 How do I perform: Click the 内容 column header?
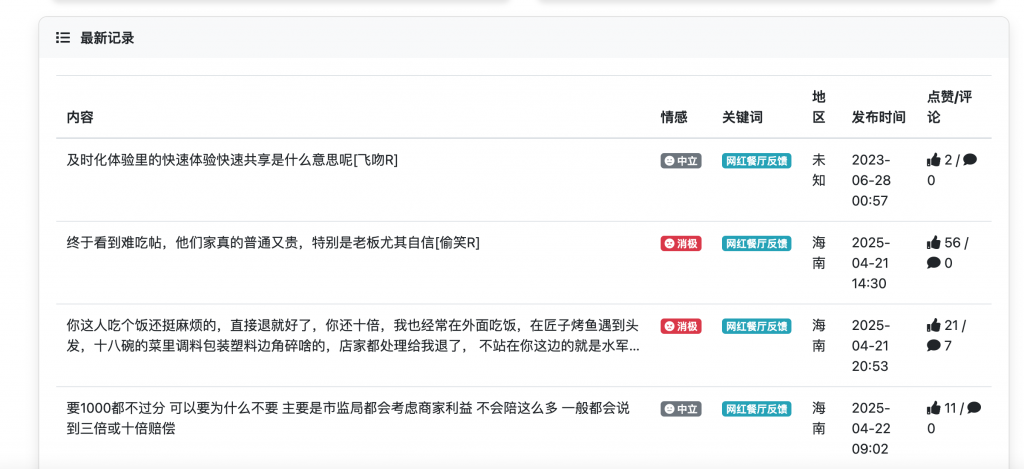point(80,118)
